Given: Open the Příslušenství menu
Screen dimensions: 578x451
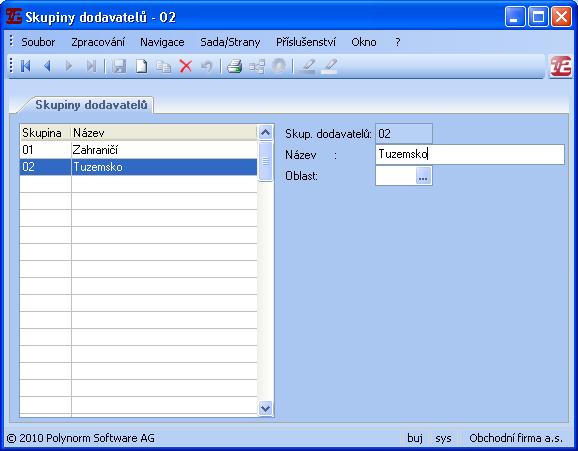Looking at the screenshot, I should [306, 42].
